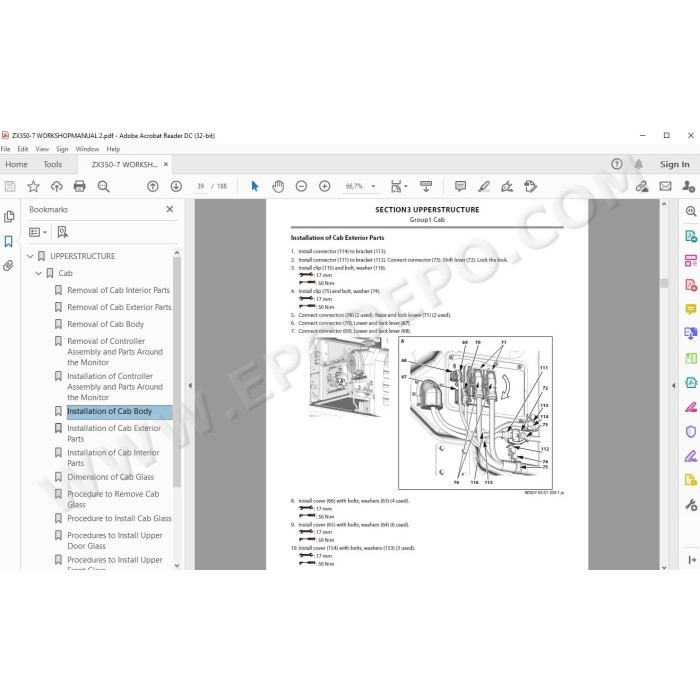Open Removal of Controller Assembly bookmark
The width and height of the screenshot is (700, 700).
click(x=115, y=352)
